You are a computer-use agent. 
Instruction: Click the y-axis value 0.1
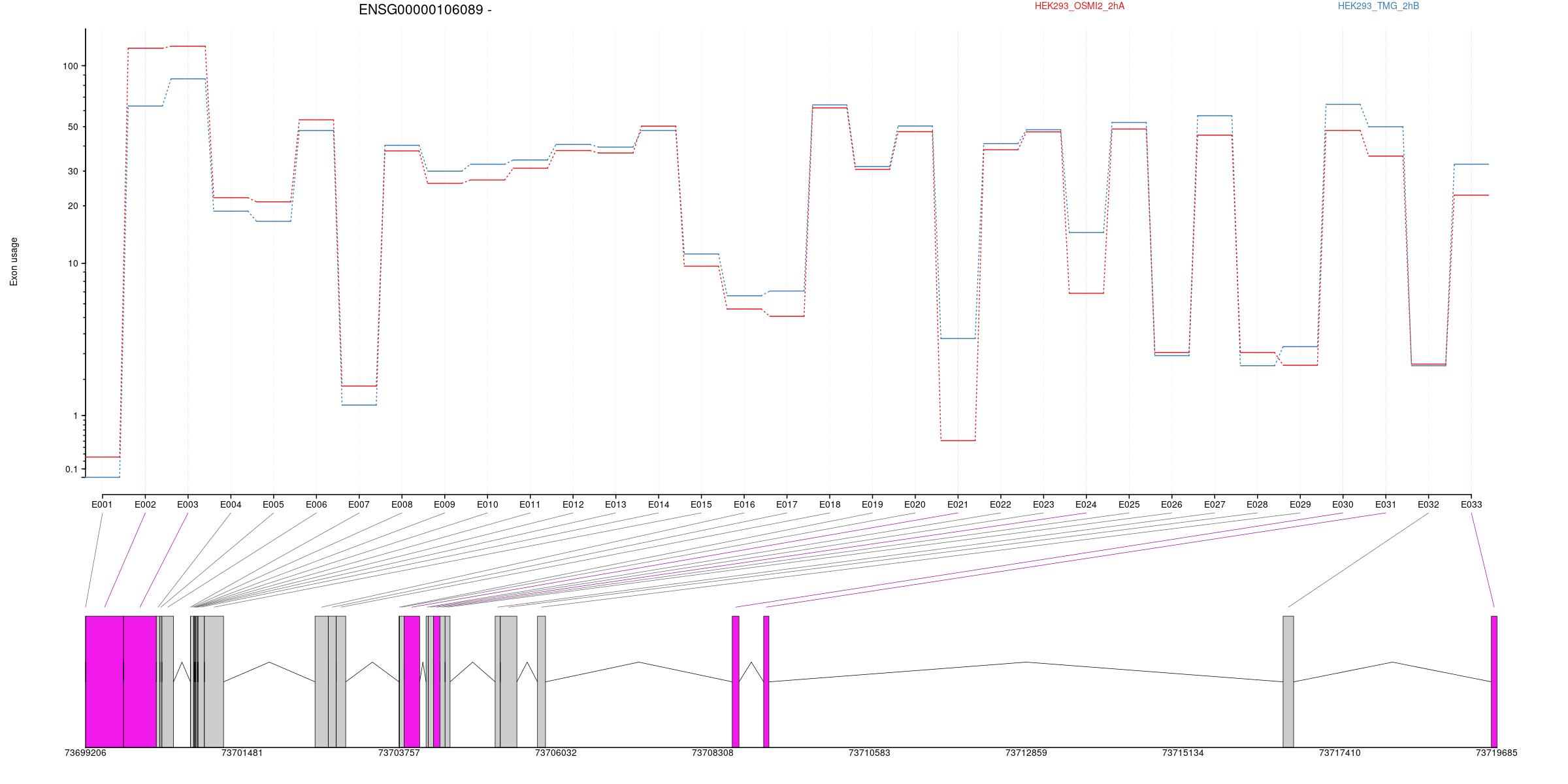71,469
